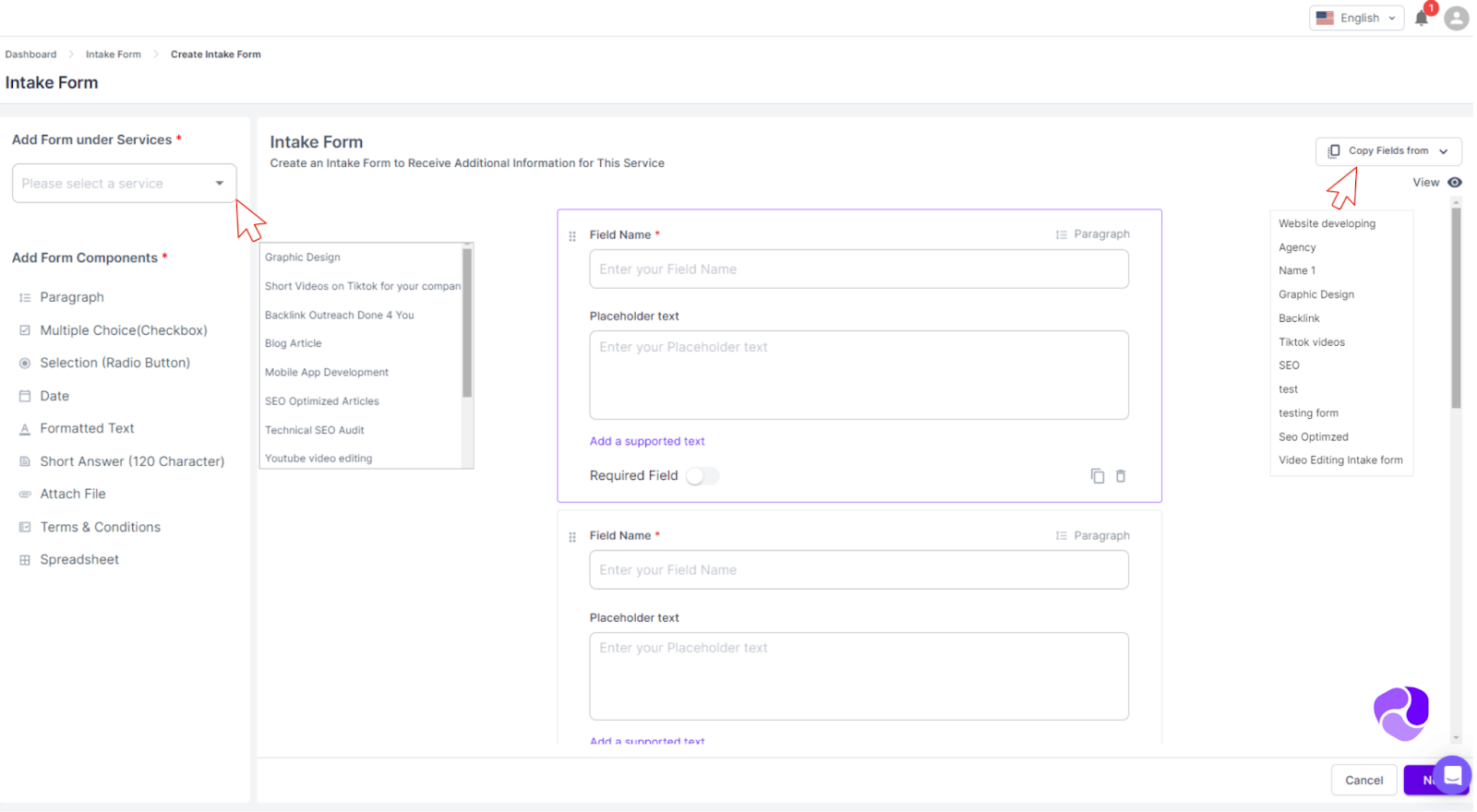Click the copy icon in Copy Fields from
Image resolution: width=1477 pixels, height=812 pixels.
(x=1334, y=151)
